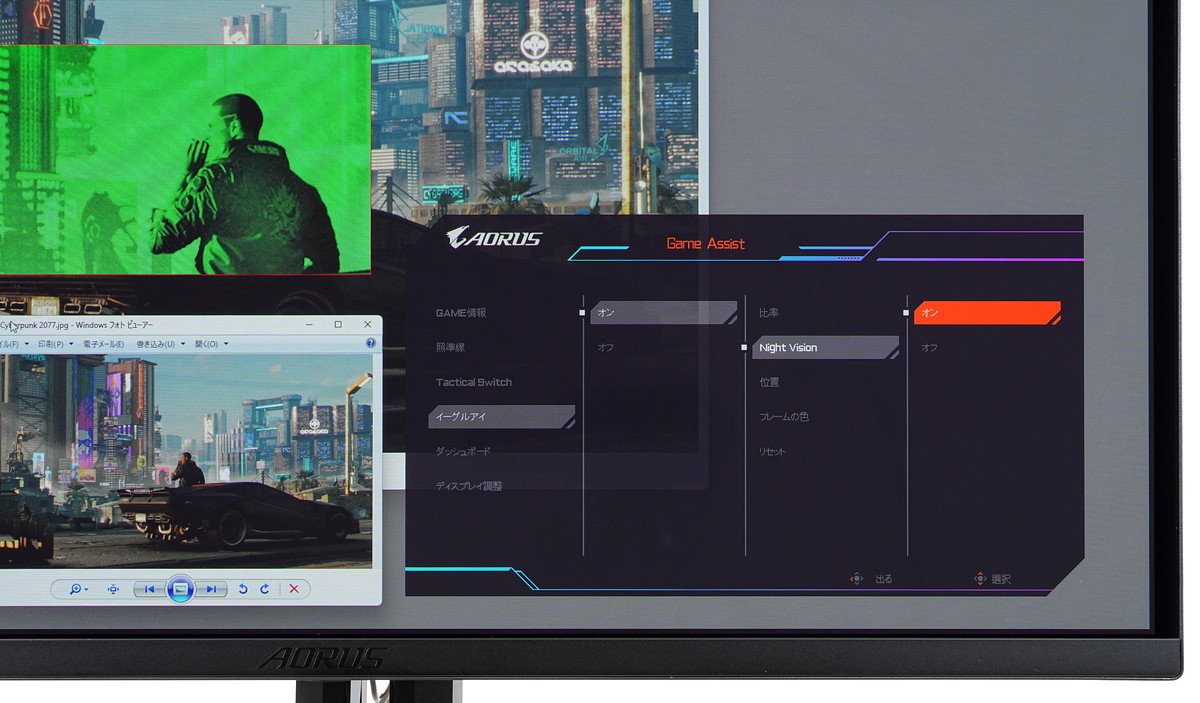
Task: Close the Windows Photo Viewer window
Action: click(368, 324)
